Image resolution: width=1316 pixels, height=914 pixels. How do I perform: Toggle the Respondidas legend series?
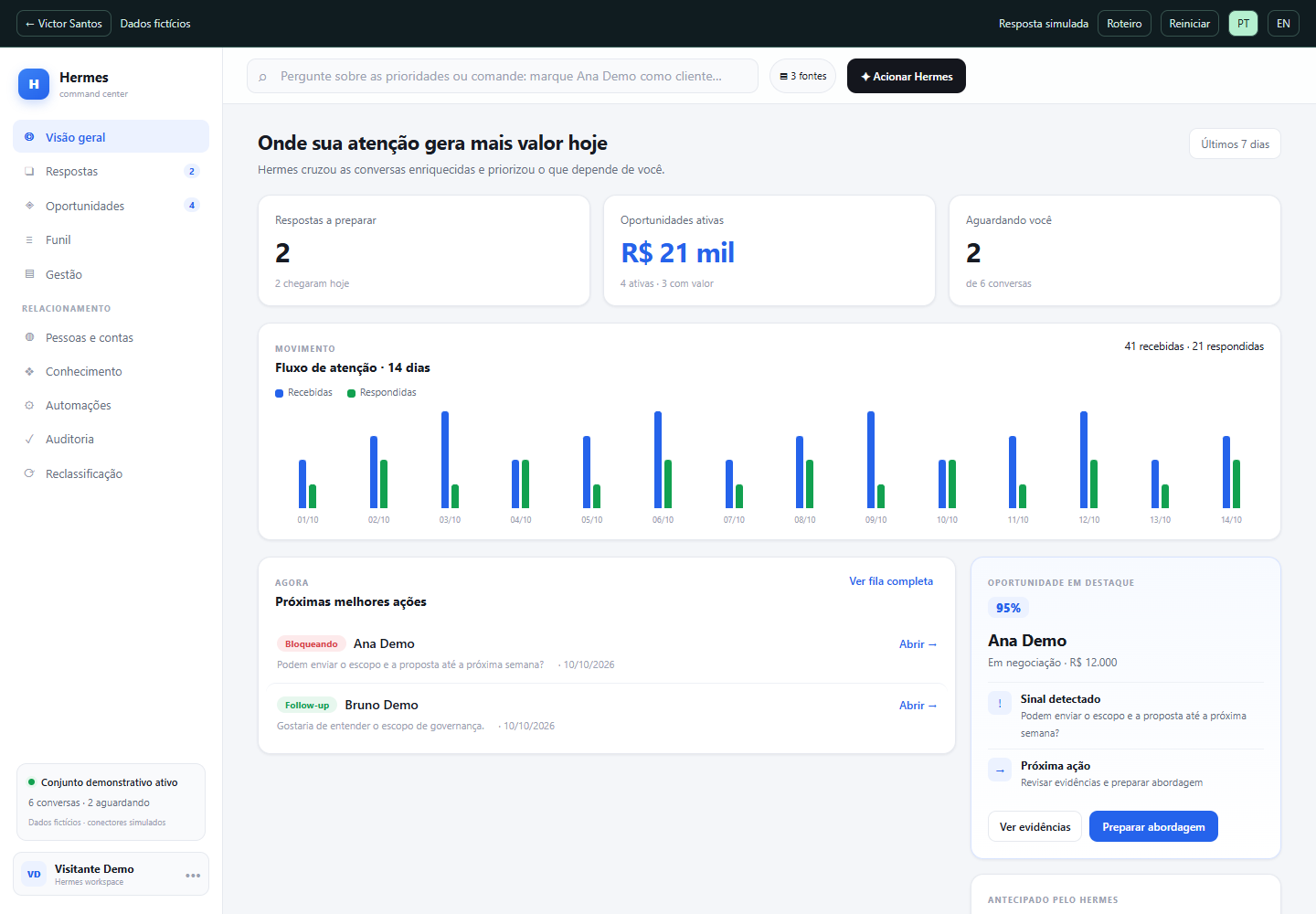tap(382, 392)
